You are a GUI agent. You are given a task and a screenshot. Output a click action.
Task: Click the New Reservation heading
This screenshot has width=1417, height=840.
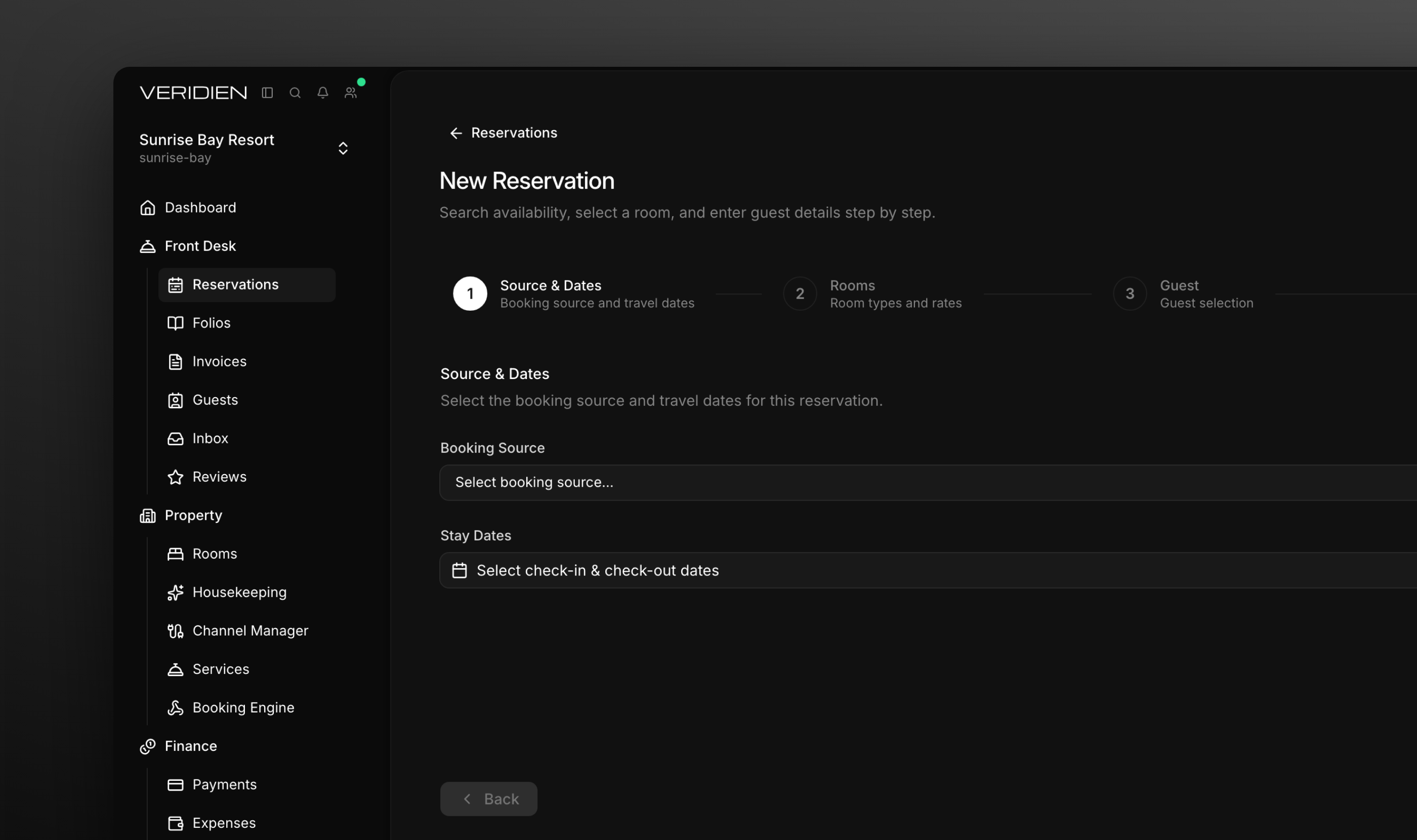coord(527,181)
